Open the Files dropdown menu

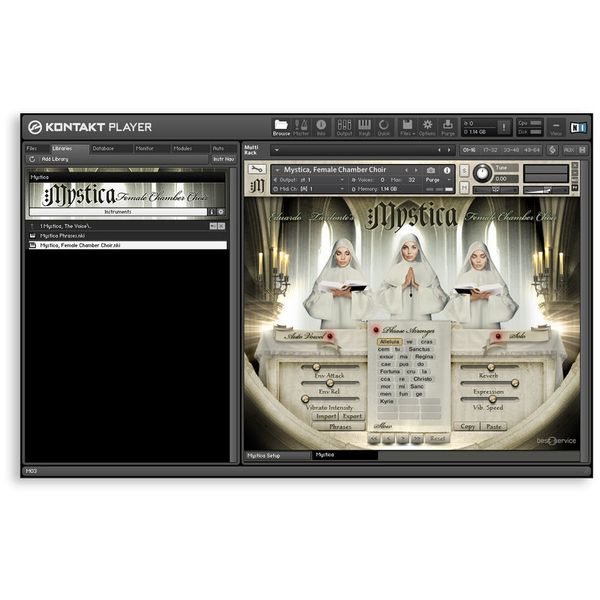[x=407, y=126]
